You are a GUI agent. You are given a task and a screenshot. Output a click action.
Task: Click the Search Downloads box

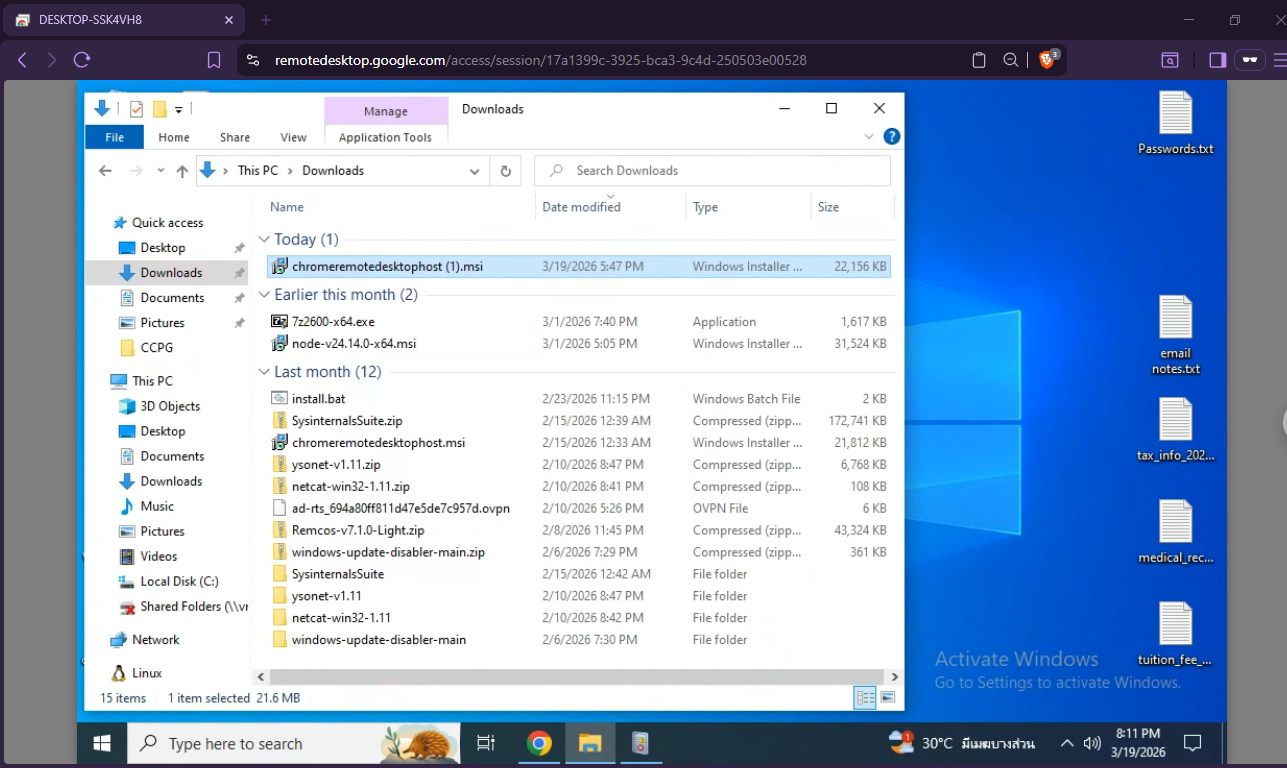[x=712, y=171]
